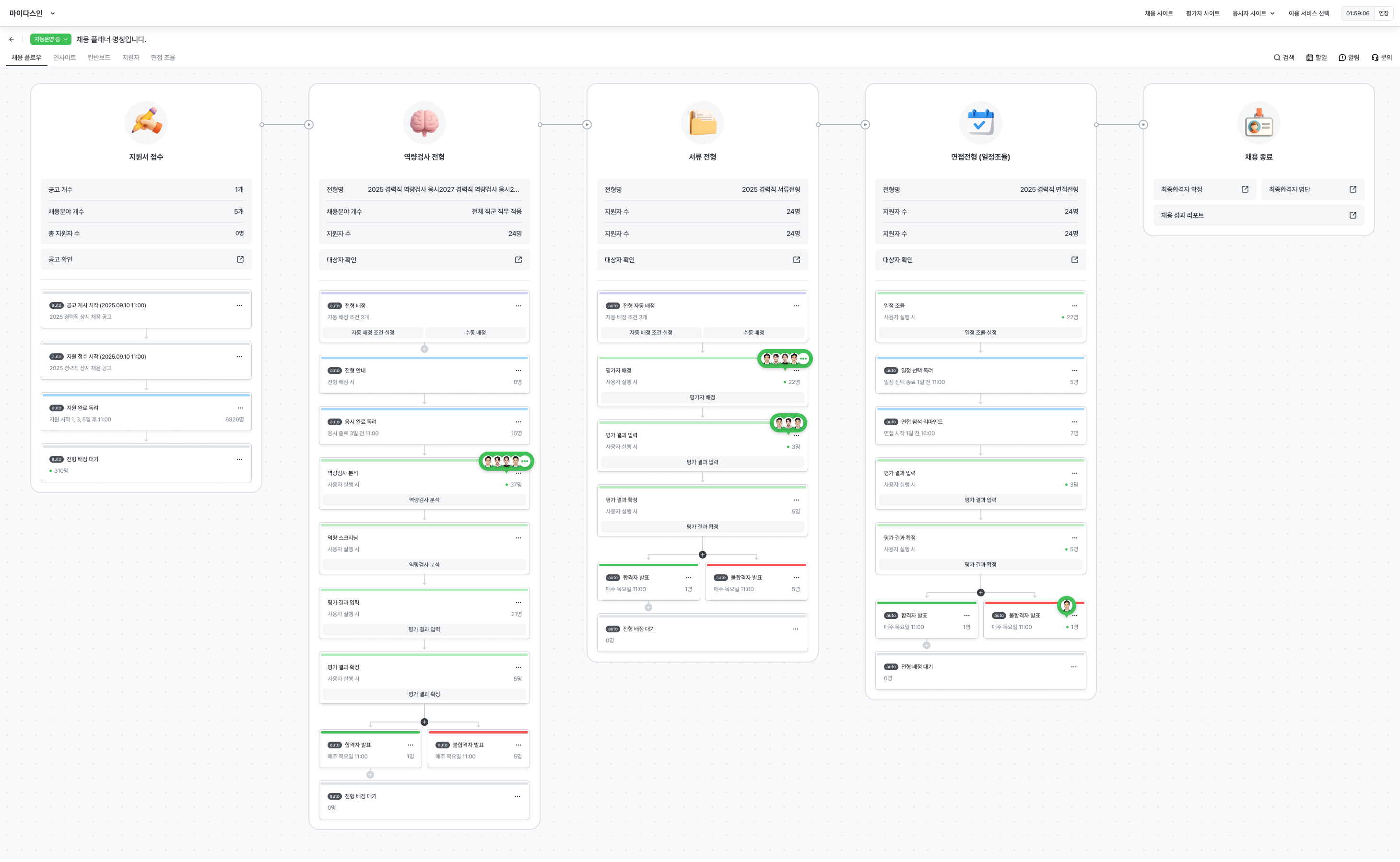1400x862 pixels.
Task: Click plus node below 역량검사 평가 결과 확정
Action: coord(424,722)
